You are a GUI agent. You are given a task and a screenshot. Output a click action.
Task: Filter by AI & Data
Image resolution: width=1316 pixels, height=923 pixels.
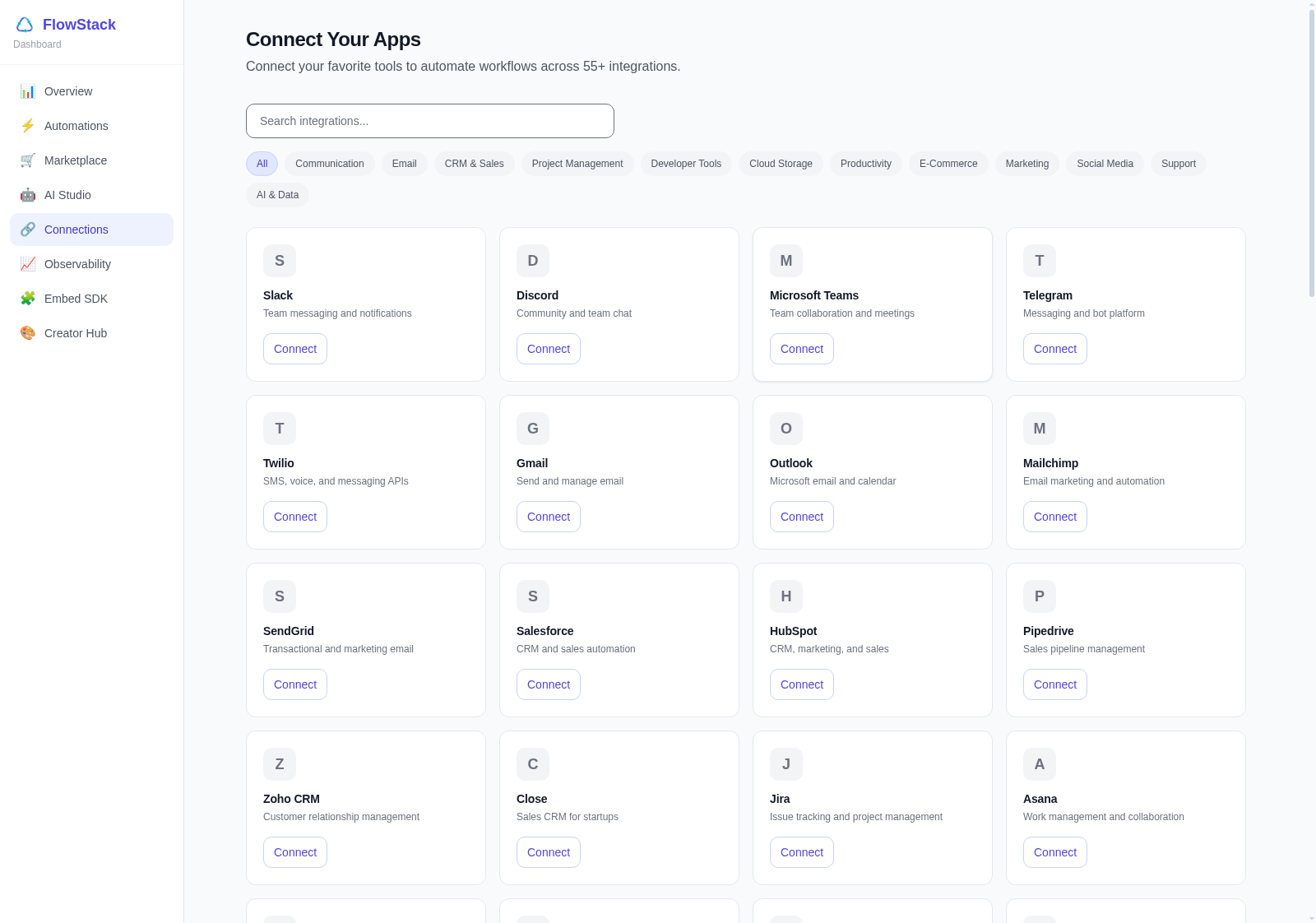[x=277, y=195]
